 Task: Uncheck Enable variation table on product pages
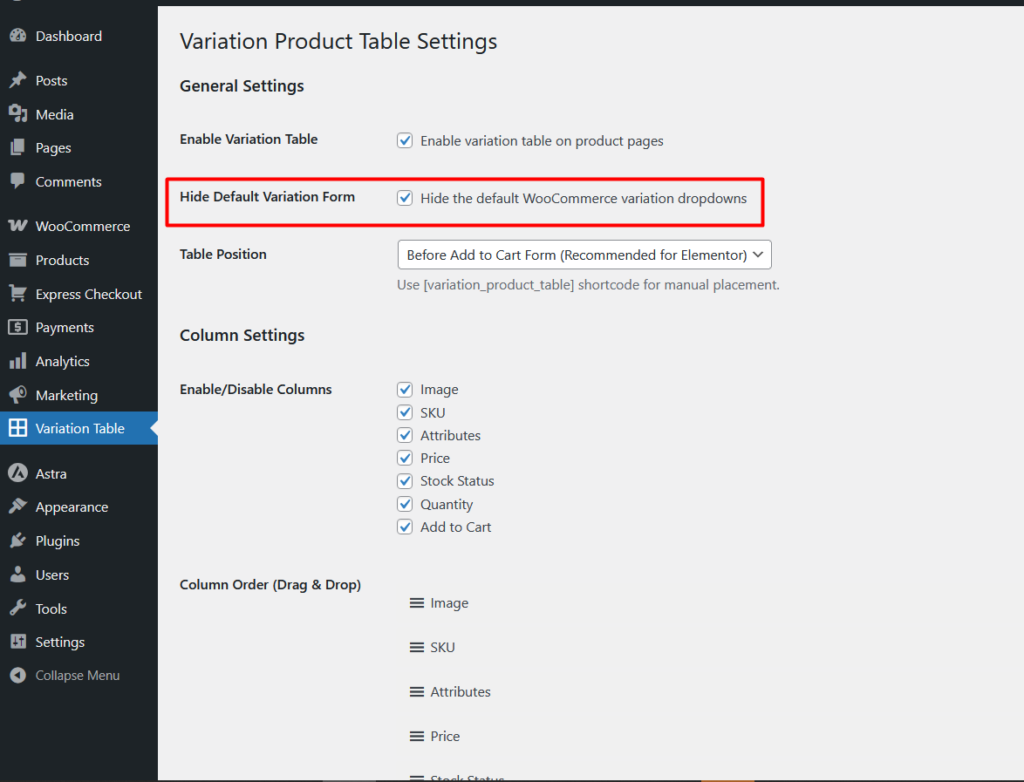click(405, 141)
